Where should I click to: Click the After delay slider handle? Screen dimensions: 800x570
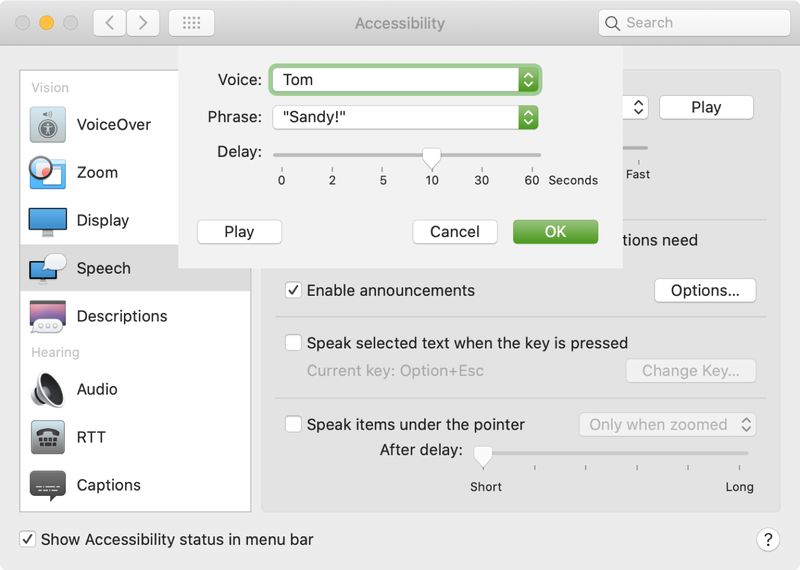[483, 456]
